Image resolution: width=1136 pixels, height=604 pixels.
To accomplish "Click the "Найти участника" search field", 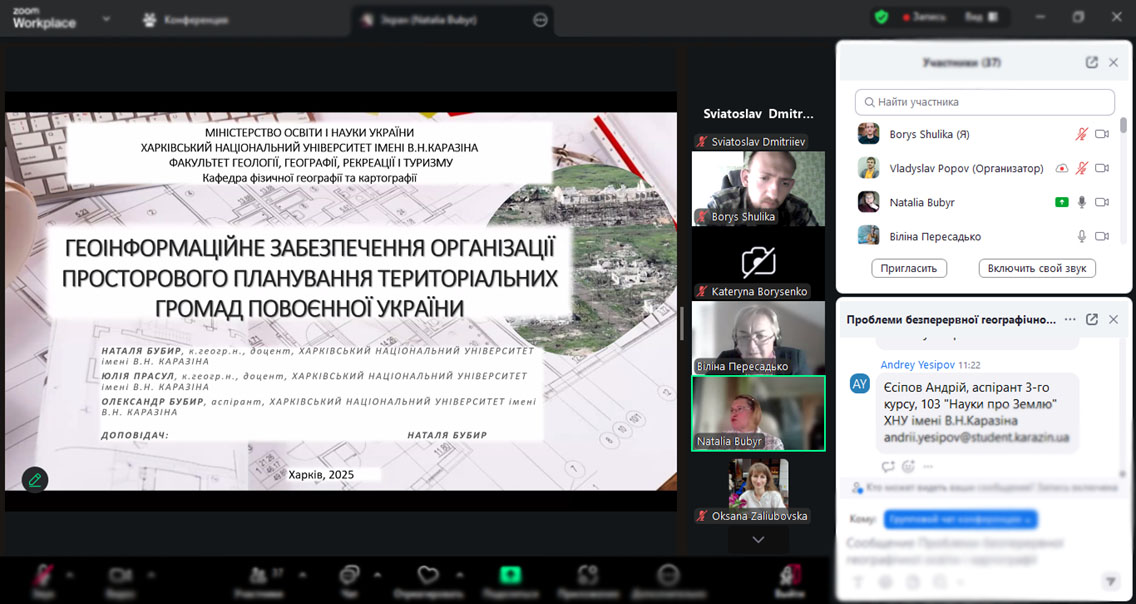I will click(x=985, y=102).
